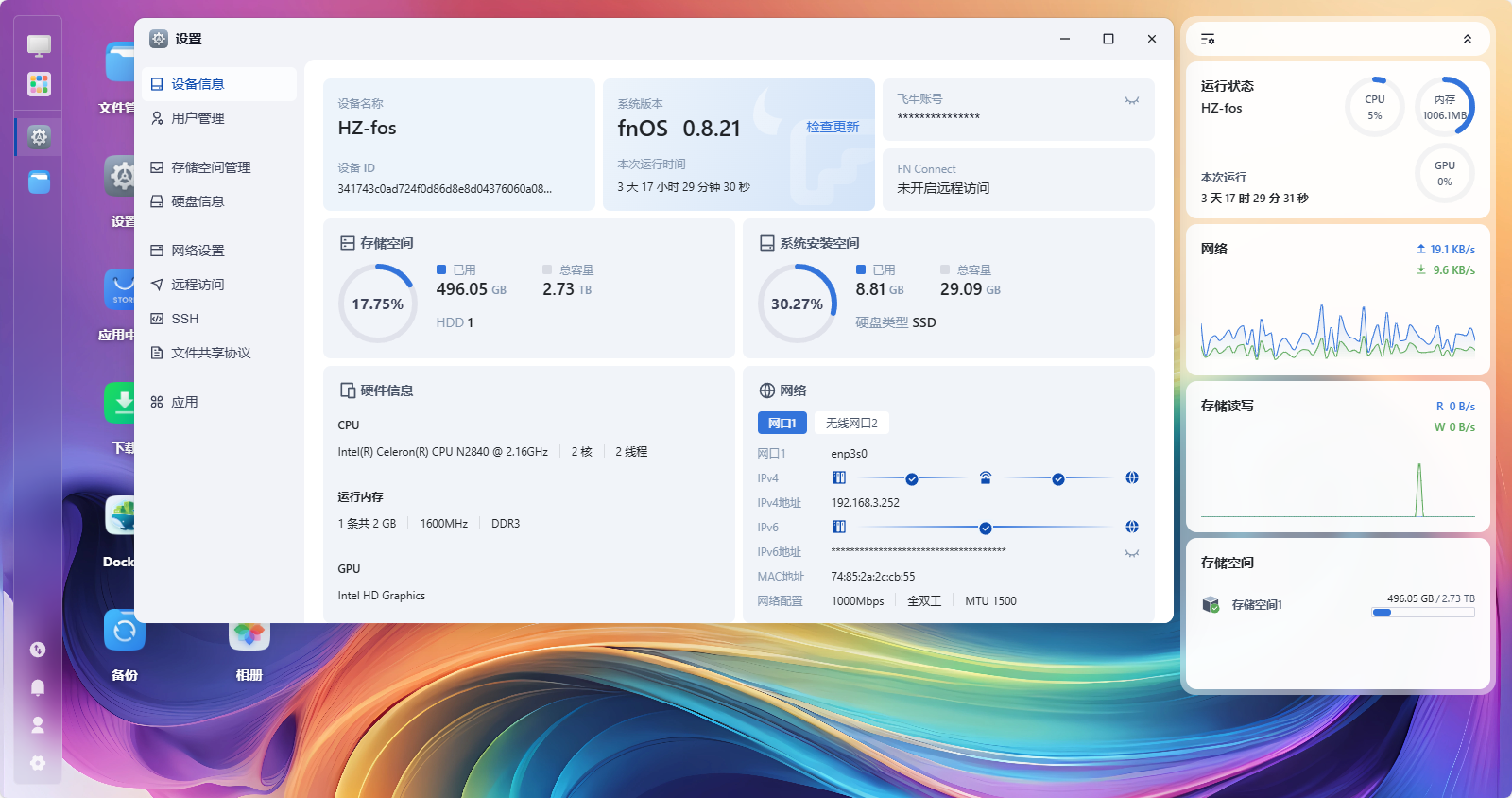Click the 存储空间1 usage progress bar
Screen dimensions: 1512x798
tap(1423, 613)
